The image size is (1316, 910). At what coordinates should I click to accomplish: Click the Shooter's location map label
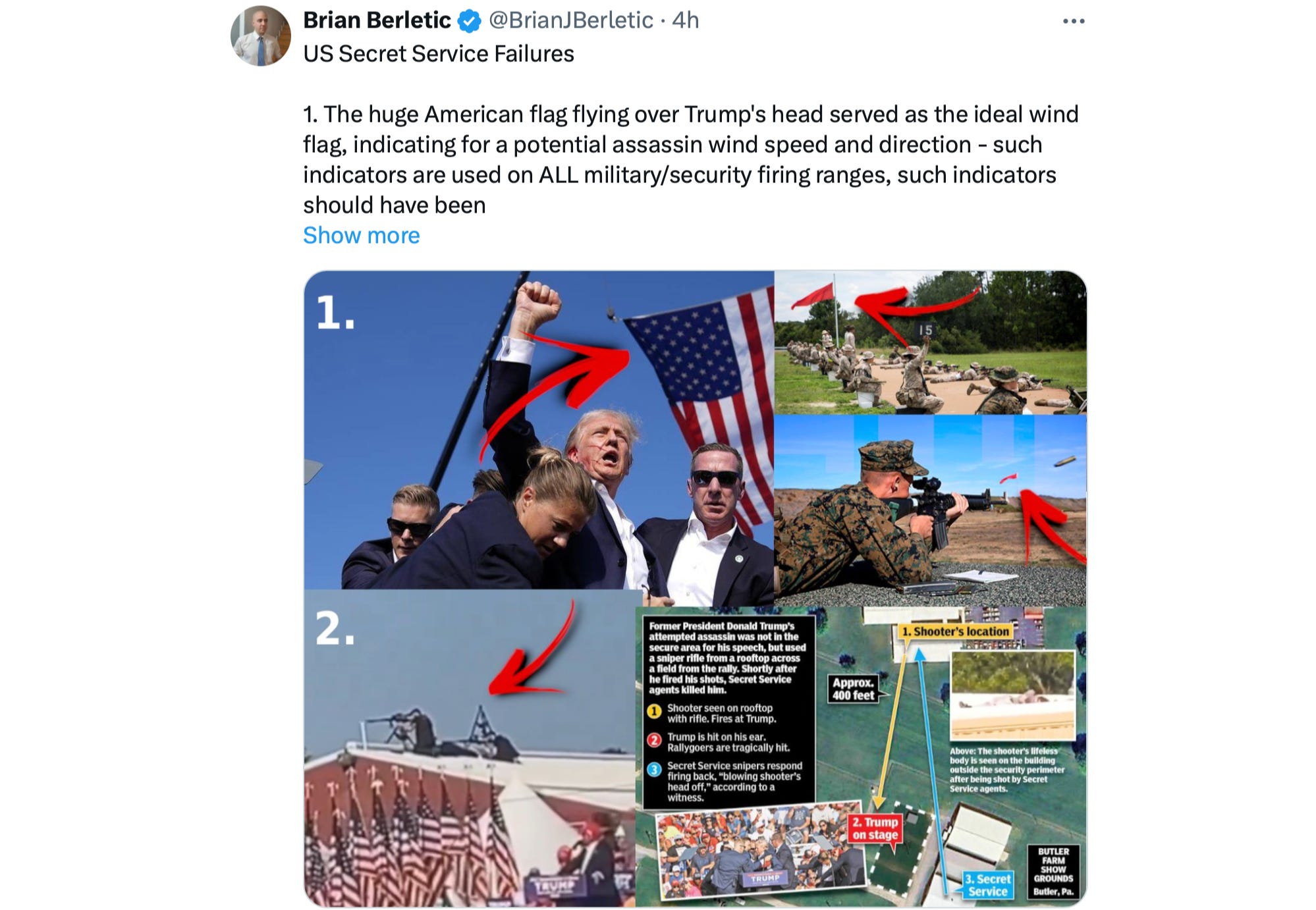[x=955, y=631]
